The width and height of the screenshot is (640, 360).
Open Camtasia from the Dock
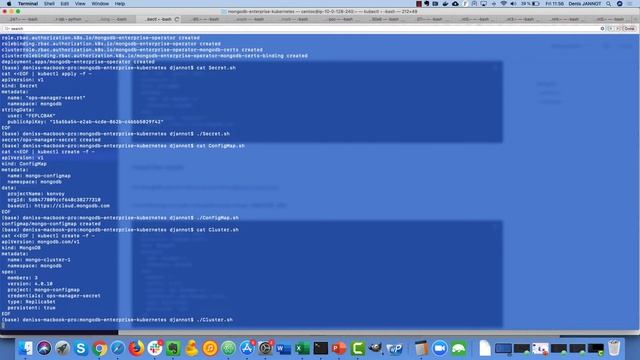358,348
